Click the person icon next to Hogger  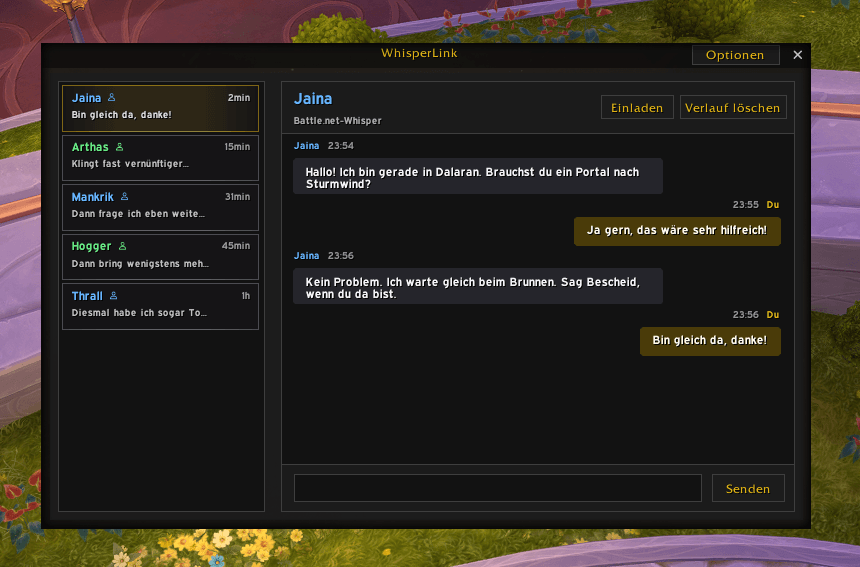122,246
